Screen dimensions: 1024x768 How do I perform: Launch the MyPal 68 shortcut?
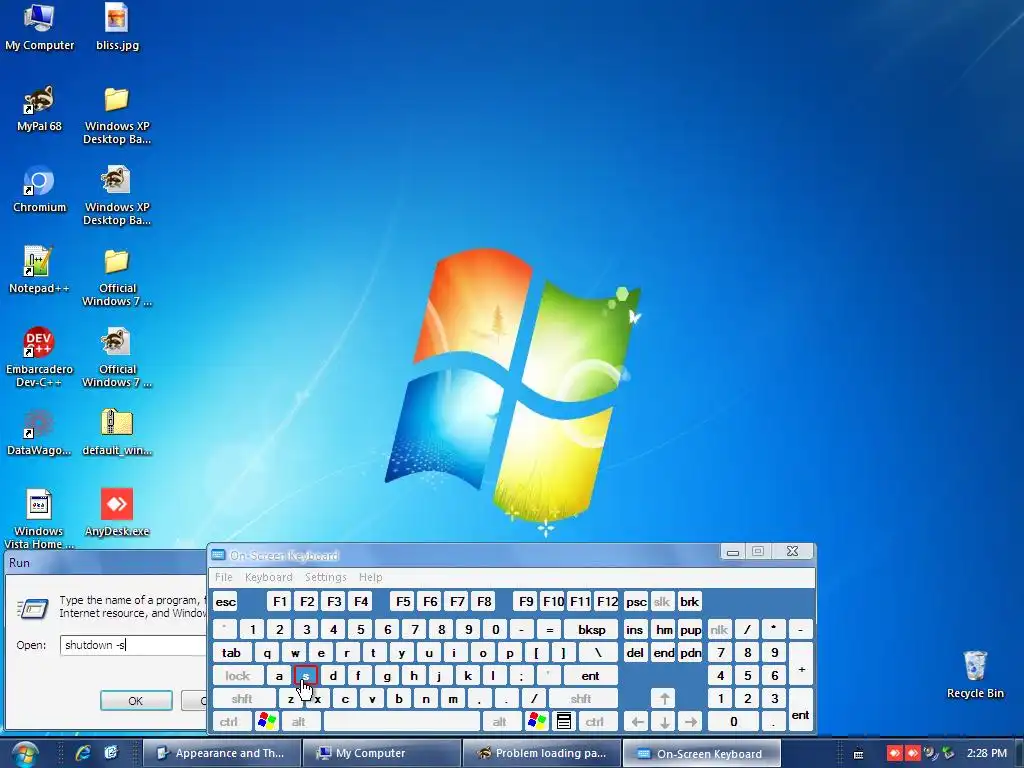click(39, 108)
